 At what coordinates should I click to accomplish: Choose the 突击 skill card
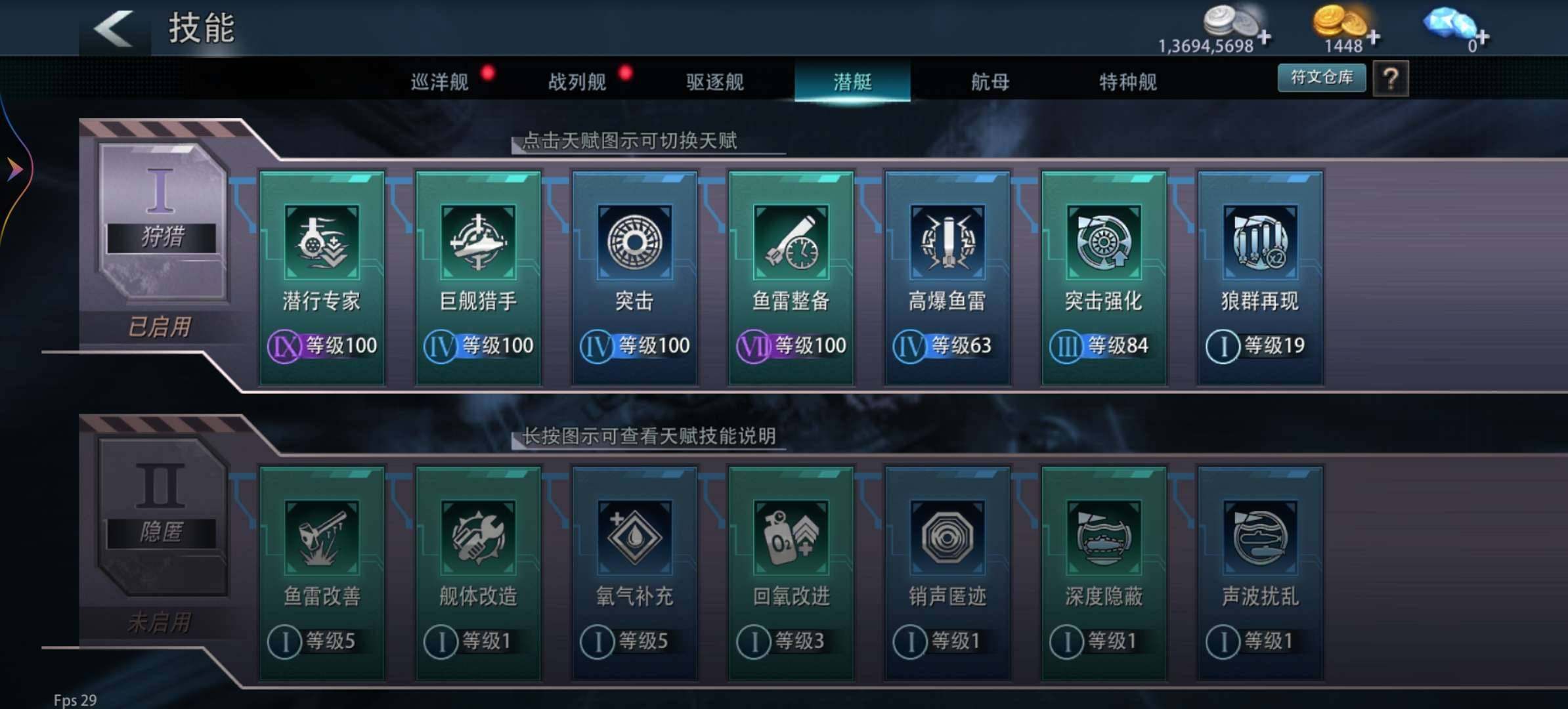(x=634, y=278)
